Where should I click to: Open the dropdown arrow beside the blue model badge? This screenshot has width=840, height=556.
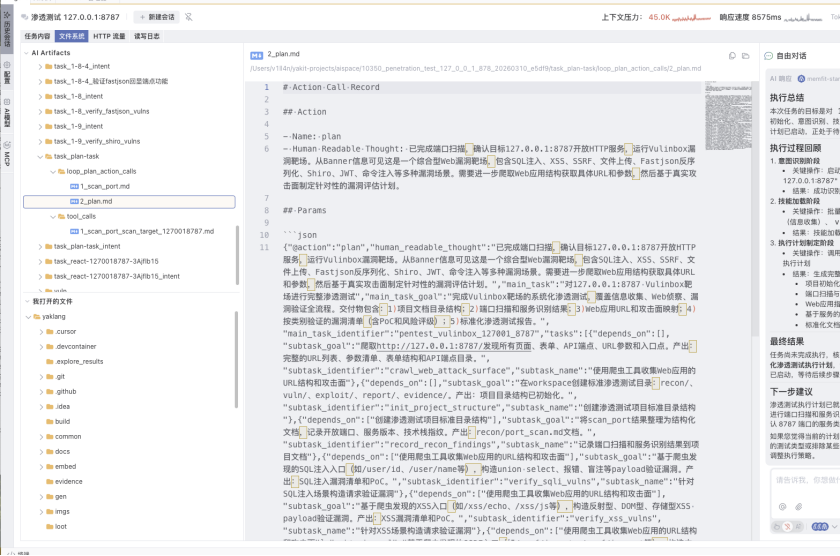click(x=834, y=527)
